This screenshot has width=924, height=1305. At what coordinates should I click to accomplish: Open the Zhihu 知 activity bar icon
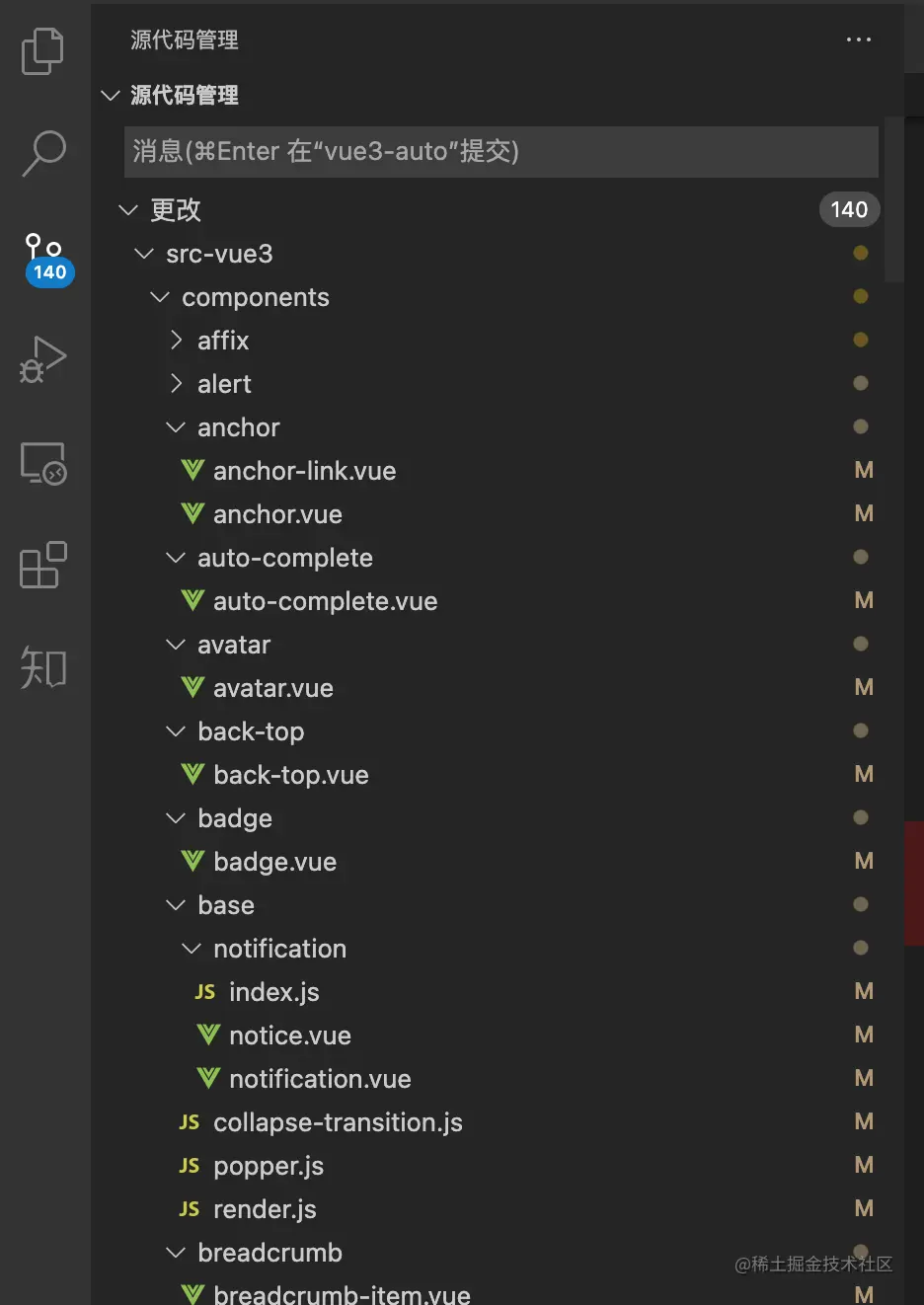click(43, 668)
